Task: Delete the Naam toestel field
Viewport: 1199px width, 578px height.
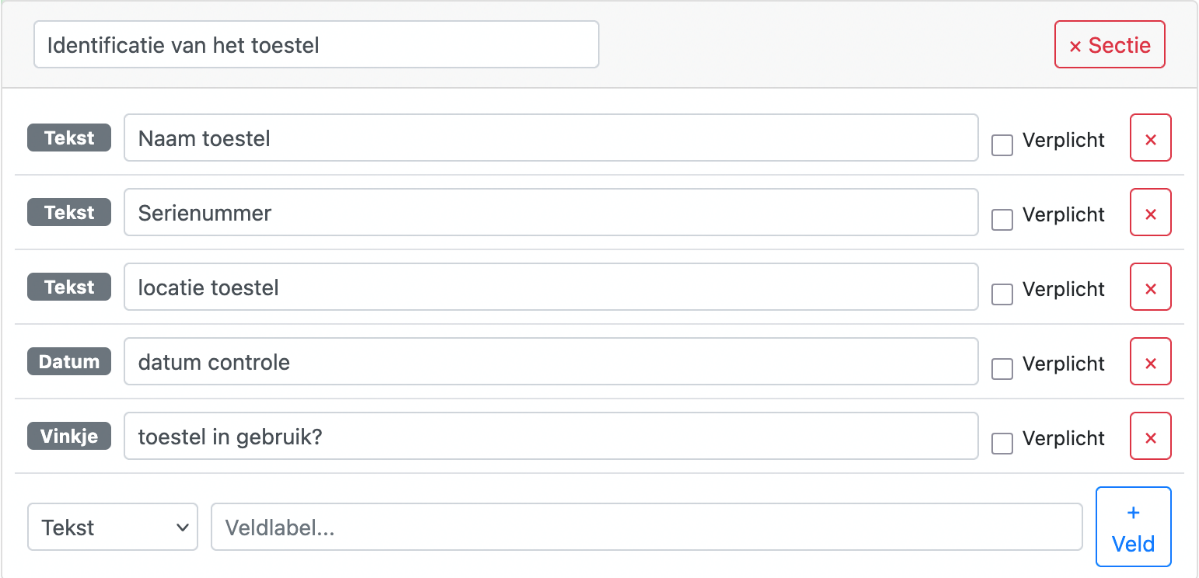Action: tap(1150, 138)
